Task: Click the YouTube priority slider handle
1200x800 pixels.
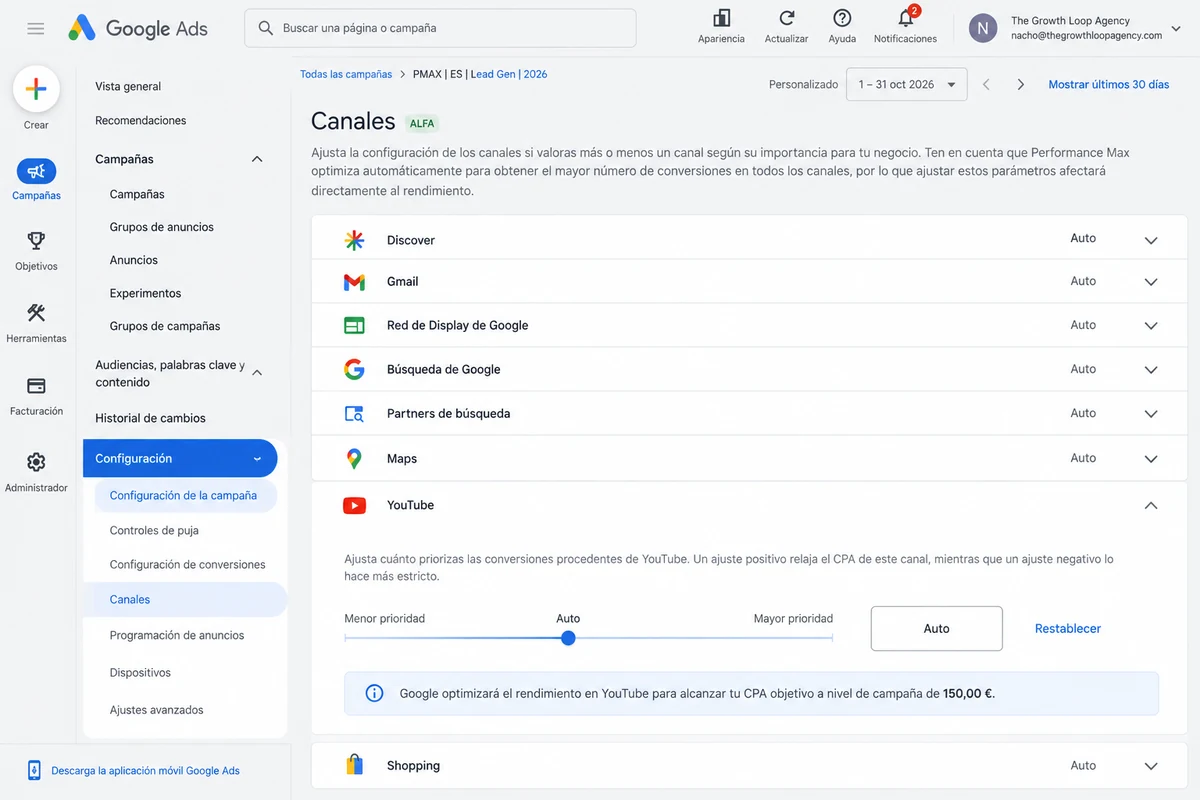Action: click(568, 638)
